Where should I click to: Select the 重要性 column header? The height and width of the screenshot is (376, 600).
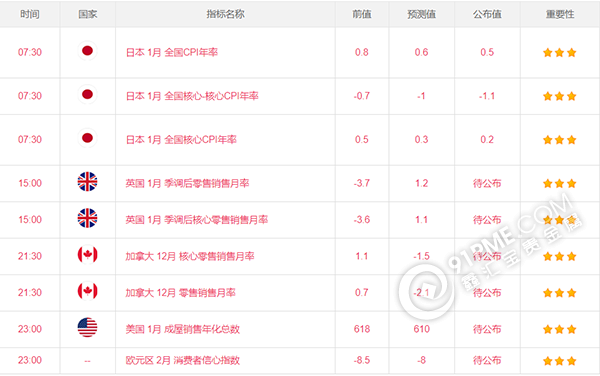click(560, 14)
